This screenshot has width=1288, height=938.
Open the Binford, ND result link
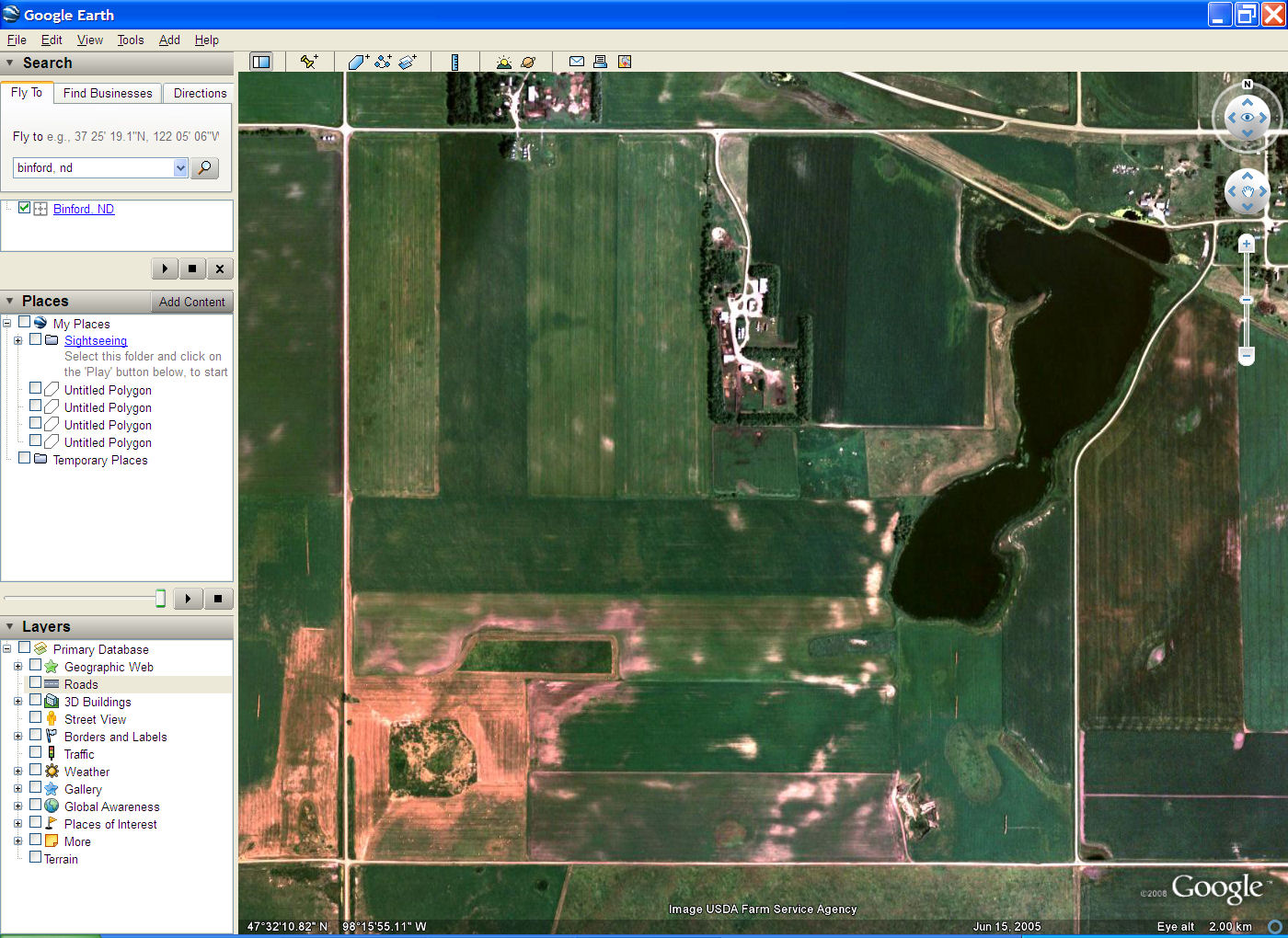coord(84,209)
